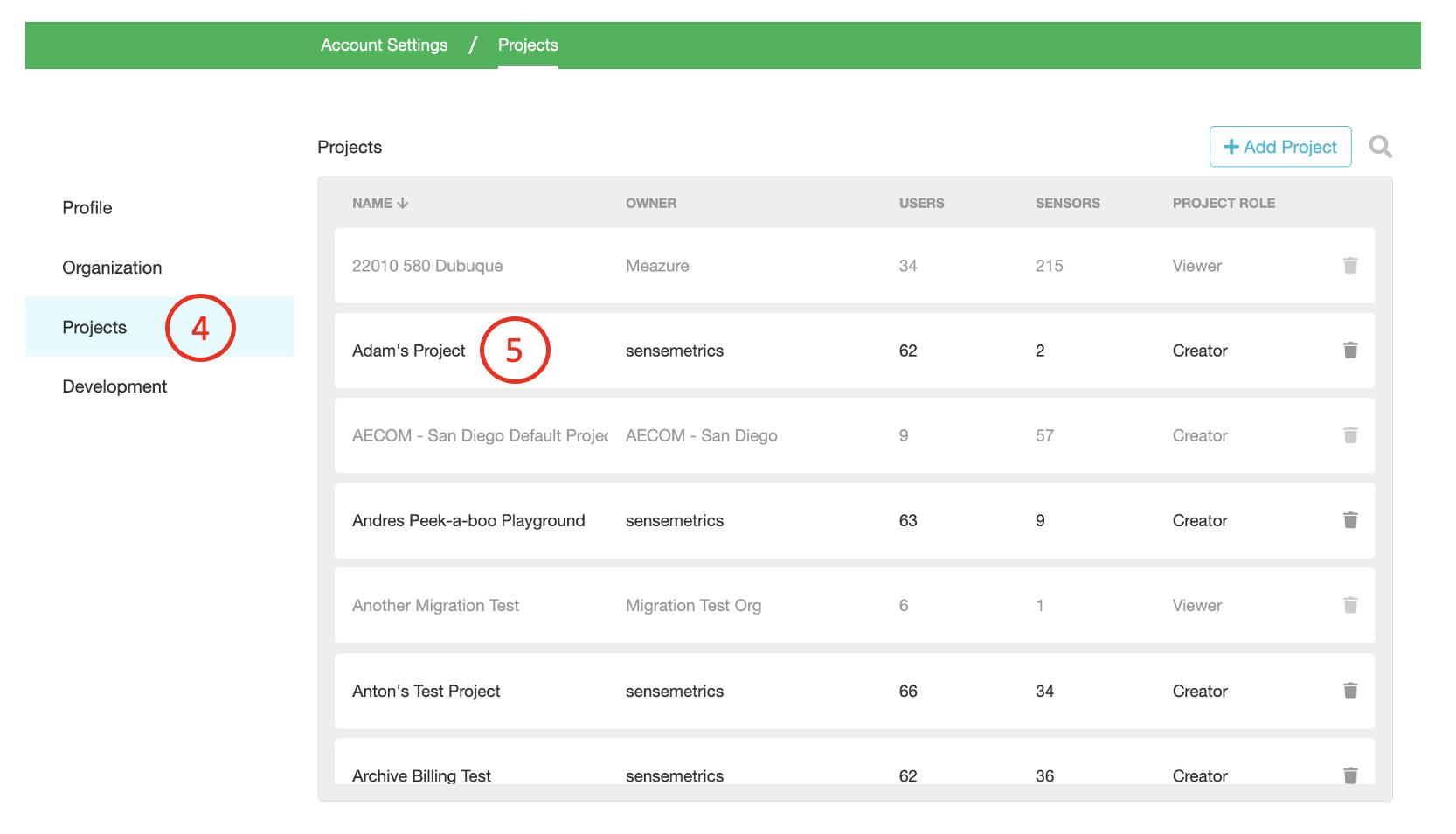Image resolution: width=1456 pixels, height=834 pixels.
Task: Select the Projects tab in green header
Action: [528, 45]
